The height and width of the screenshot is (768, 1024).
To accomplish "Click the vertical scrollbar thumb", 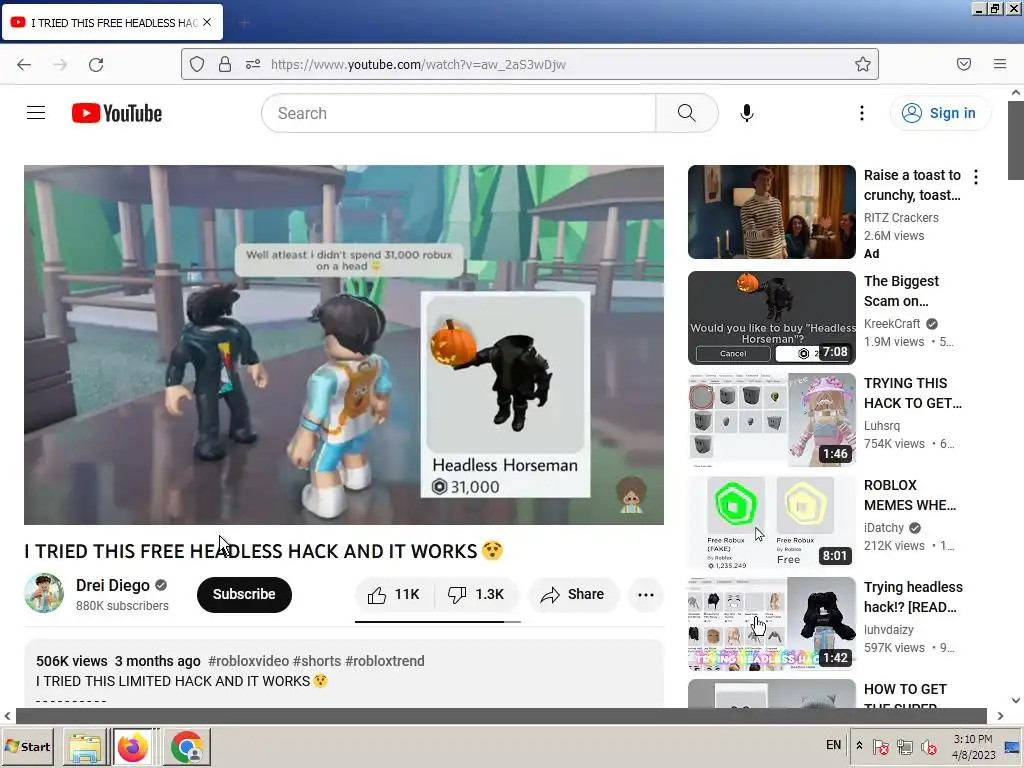I will tap(1016, 140).
